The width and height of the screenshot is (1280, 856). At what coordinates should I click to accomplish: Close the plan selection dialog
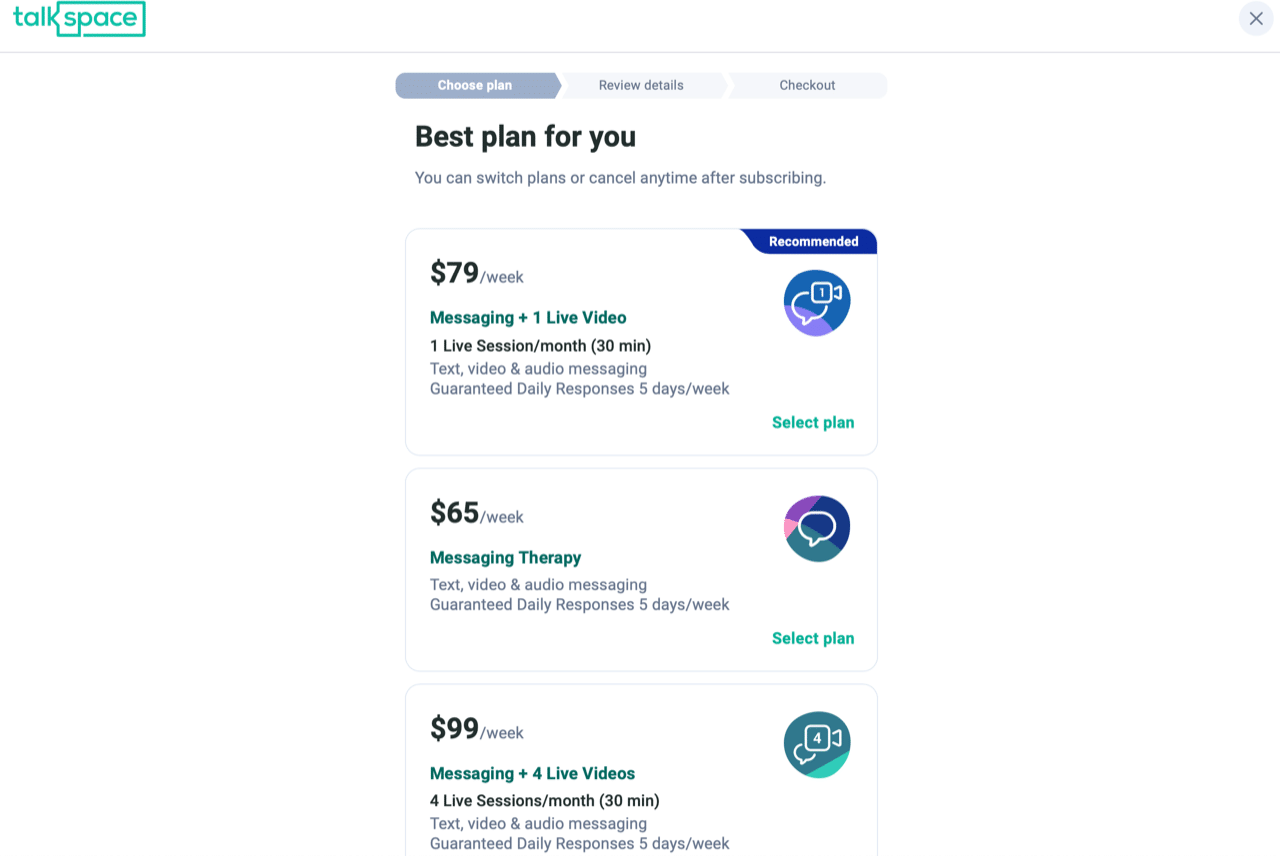pyautogui.click(x=1256, y=19)
